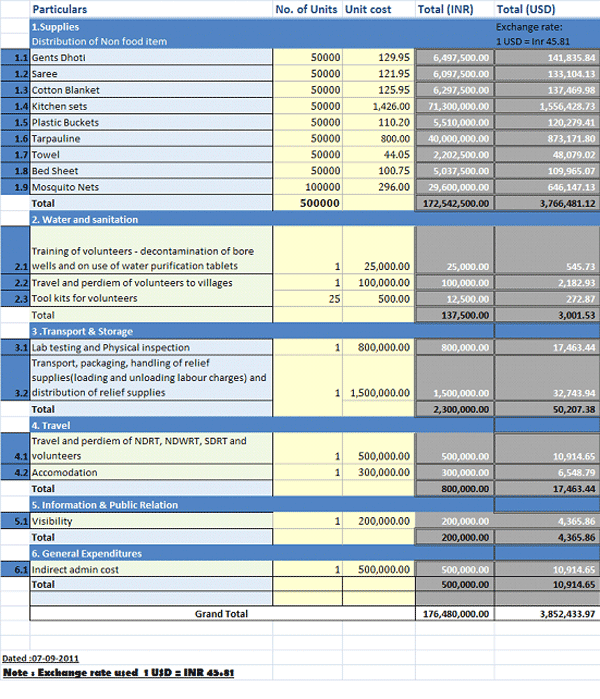
Task: Select the Tarpauline cell
Action: pyautogui.click(x=151, y=139)
